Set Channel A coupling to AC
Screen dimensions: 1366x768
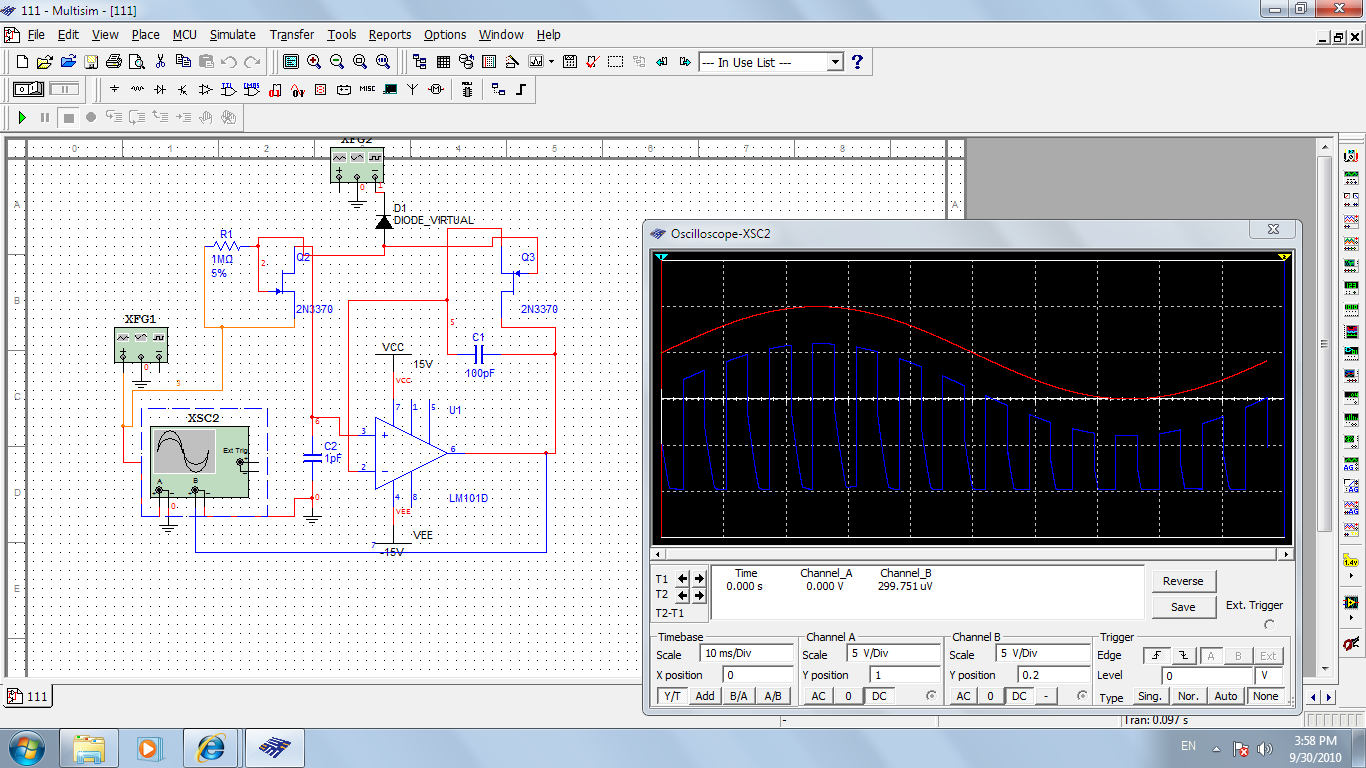coord(818,696)
